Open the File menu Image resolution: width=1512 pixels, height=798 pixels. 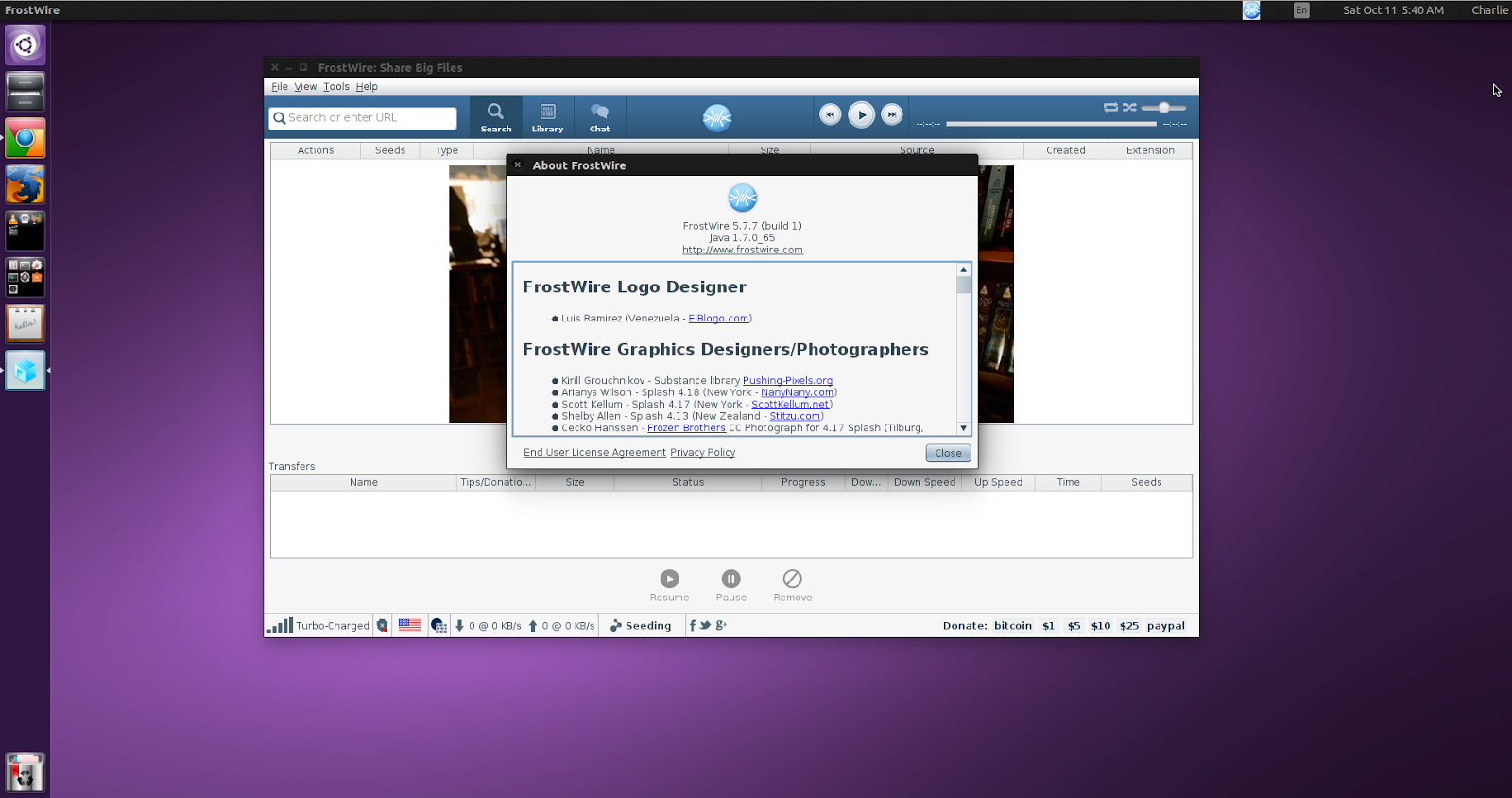(280, 87)
